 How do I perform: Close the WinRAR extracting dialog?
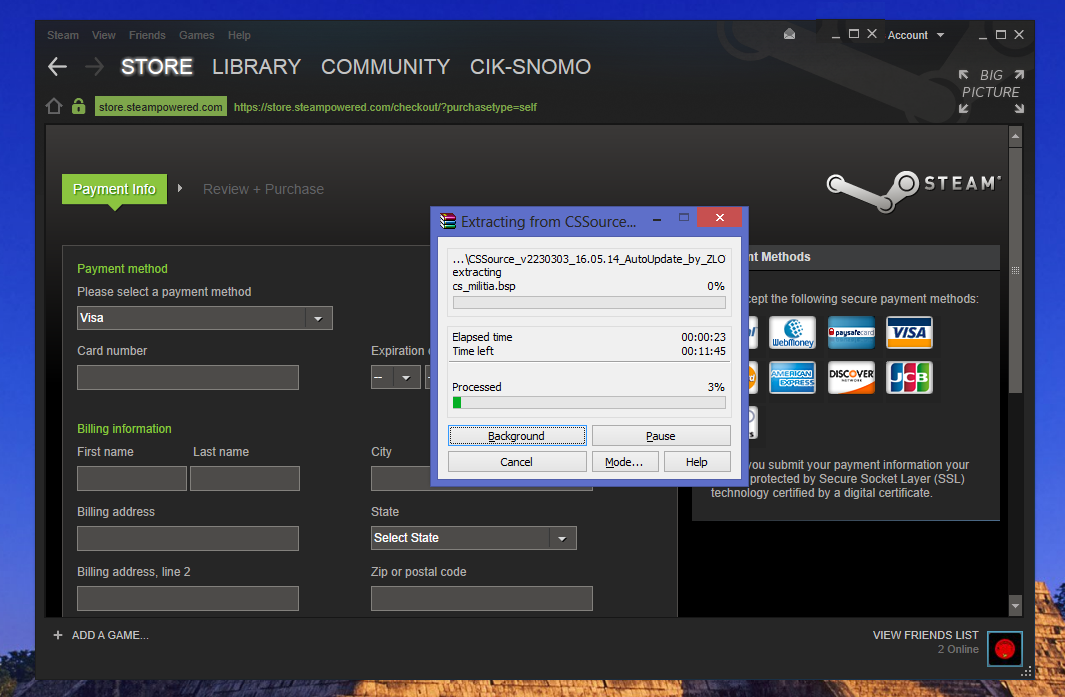720,217
